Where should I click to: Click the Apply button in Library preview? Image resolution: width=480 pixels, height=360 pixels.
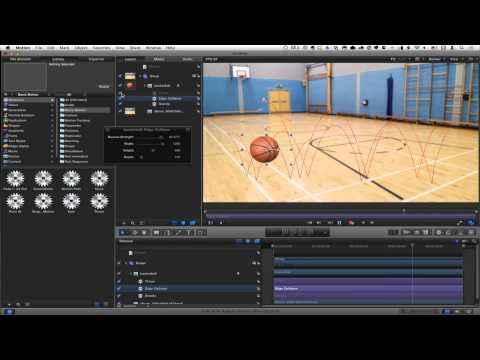[x=104, y=86]
